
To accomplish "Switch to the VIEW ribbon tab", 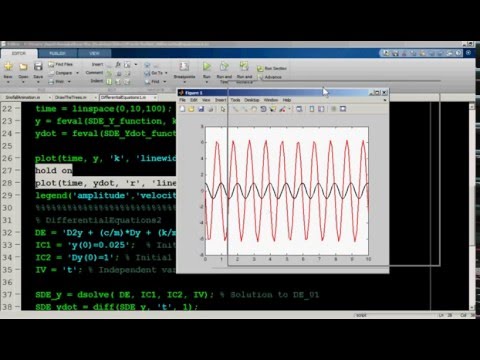I will pyautogui.click(x=94, y=53).
